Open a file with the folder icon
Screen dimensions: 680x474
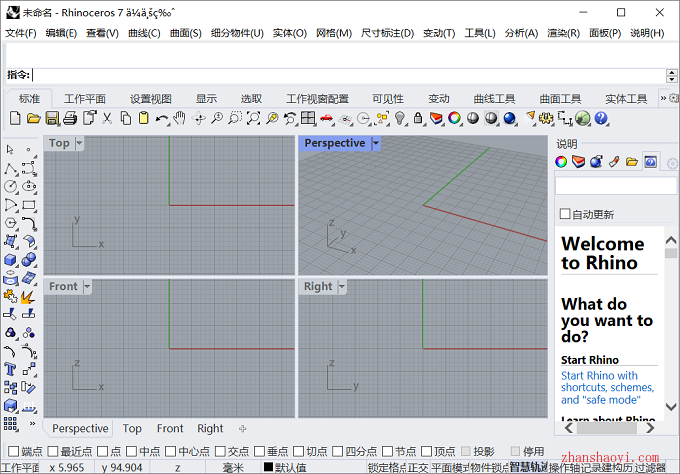tap(33, 118)
